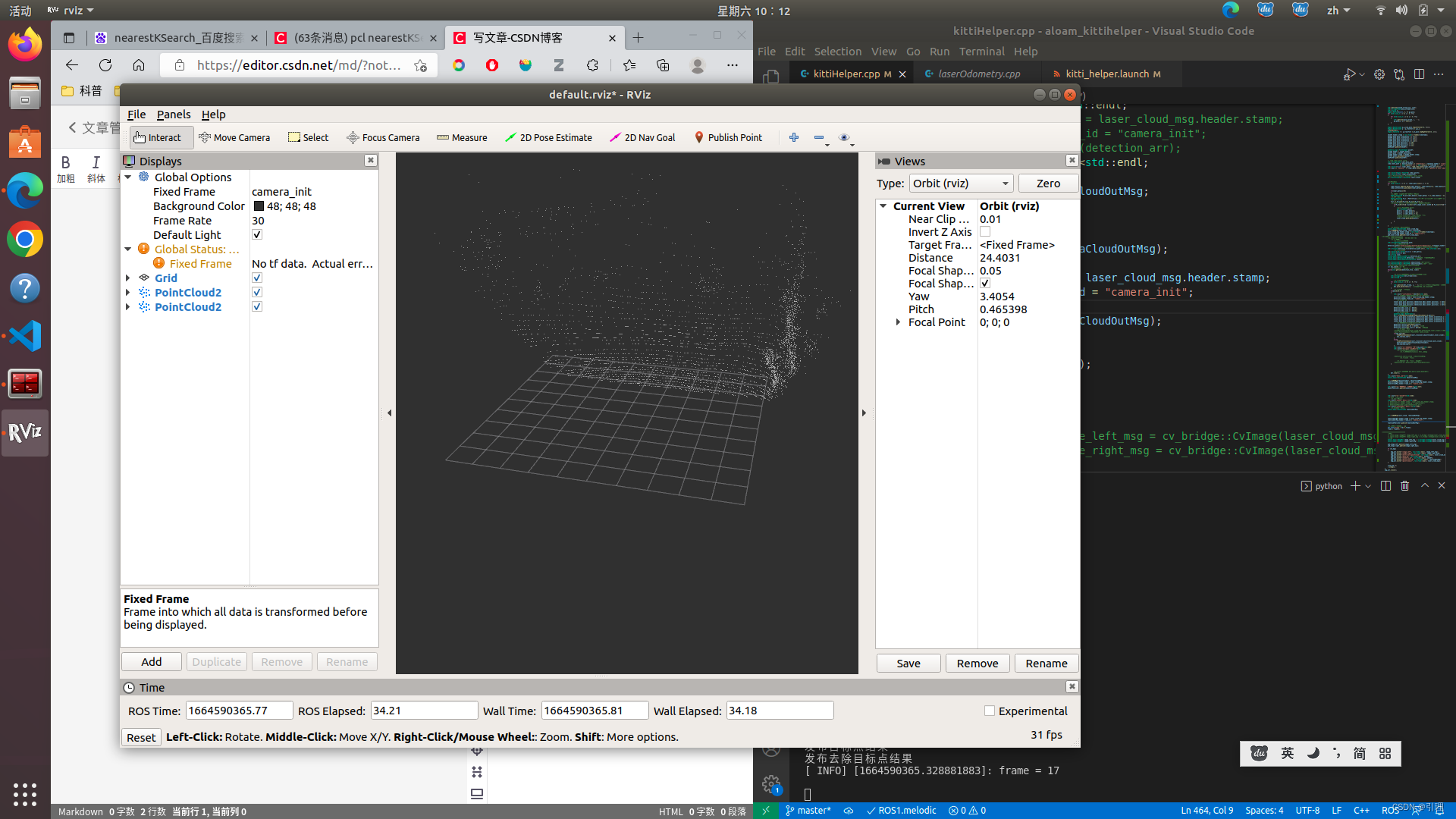Toggle the Grid display checkbox
Viewport: 1456px width, 819px height.
[x=257, y=278]
